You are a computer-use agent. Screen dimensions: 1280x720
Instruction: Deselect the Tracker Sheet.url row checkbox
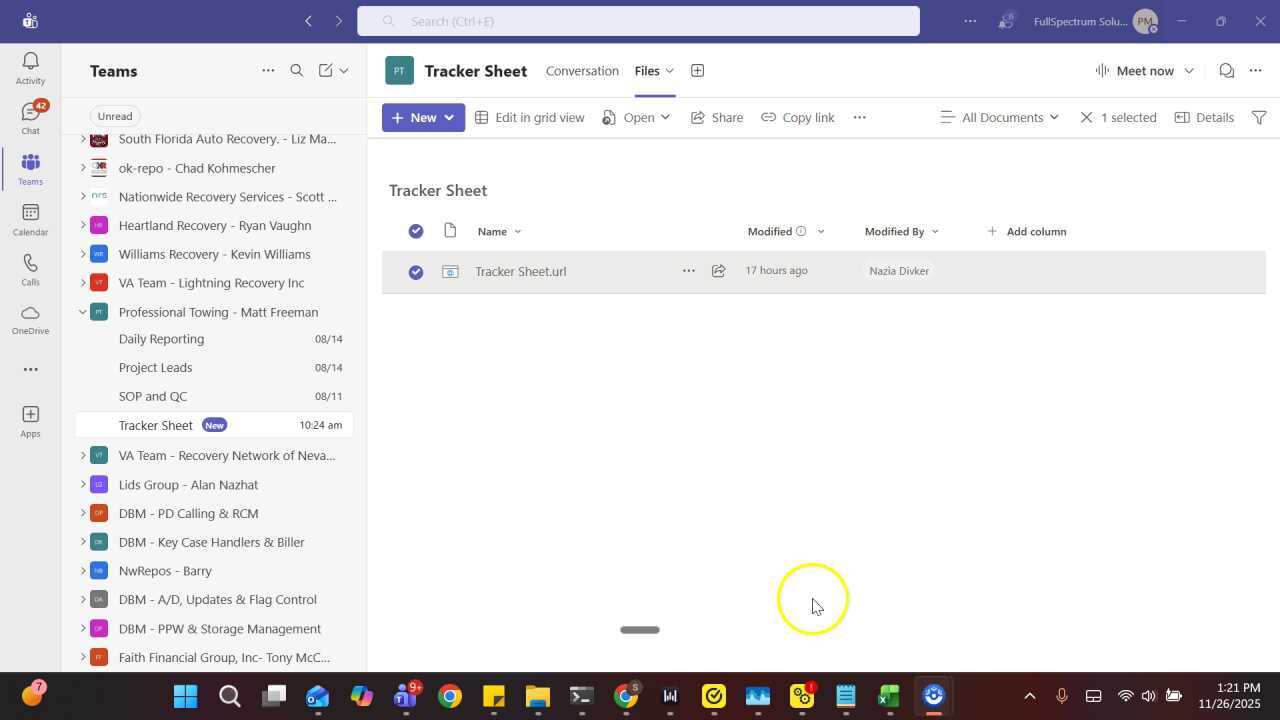pos(416,272)
